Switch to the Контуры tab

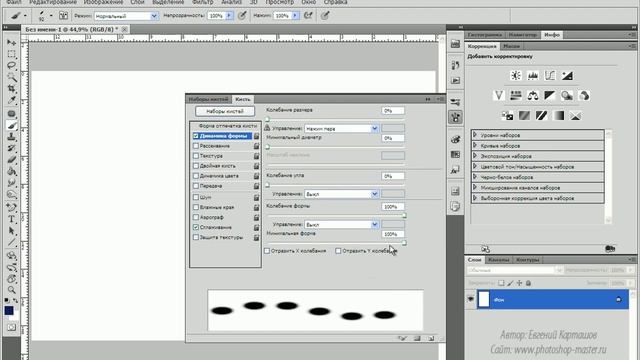point(527,260)
